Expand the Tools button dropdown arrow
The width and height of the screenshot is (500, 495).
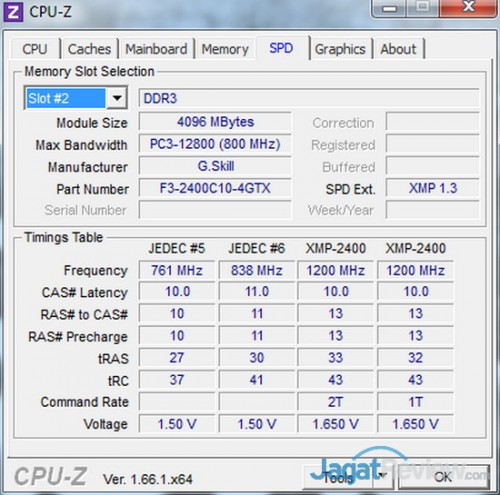[383, 476]
